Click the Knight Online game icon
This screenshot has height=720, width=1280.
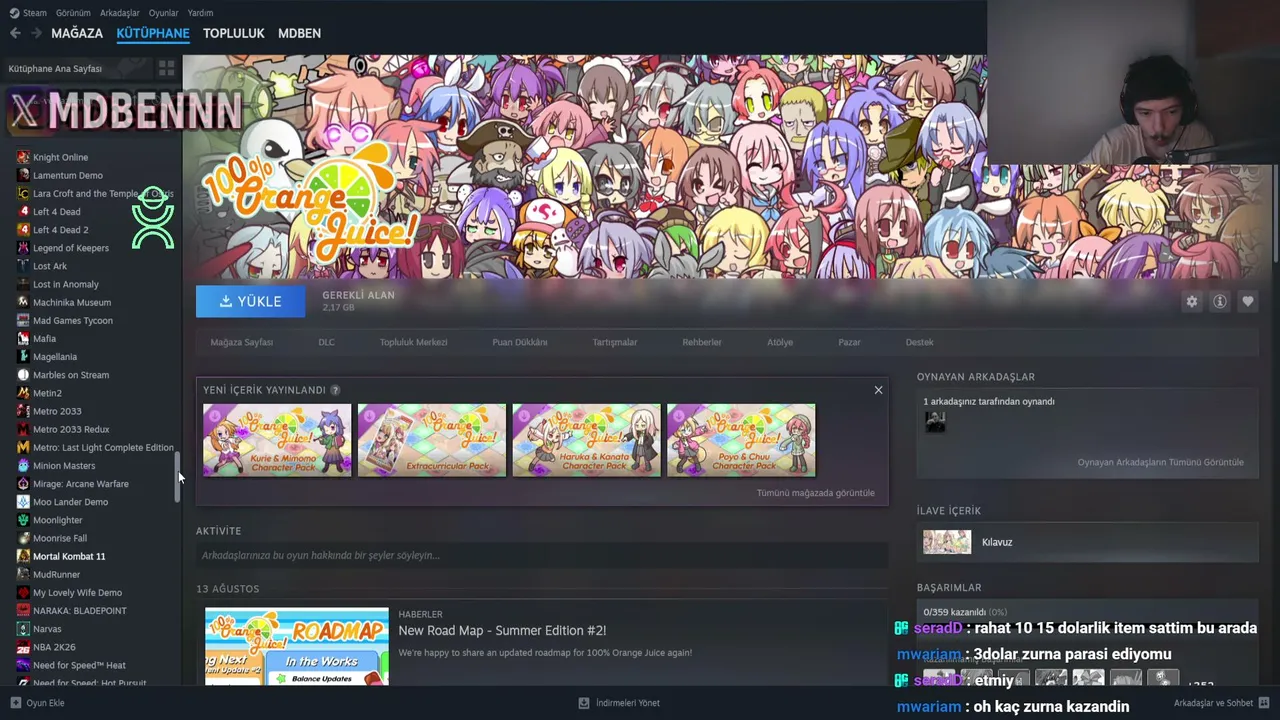(x=23, y=157)
